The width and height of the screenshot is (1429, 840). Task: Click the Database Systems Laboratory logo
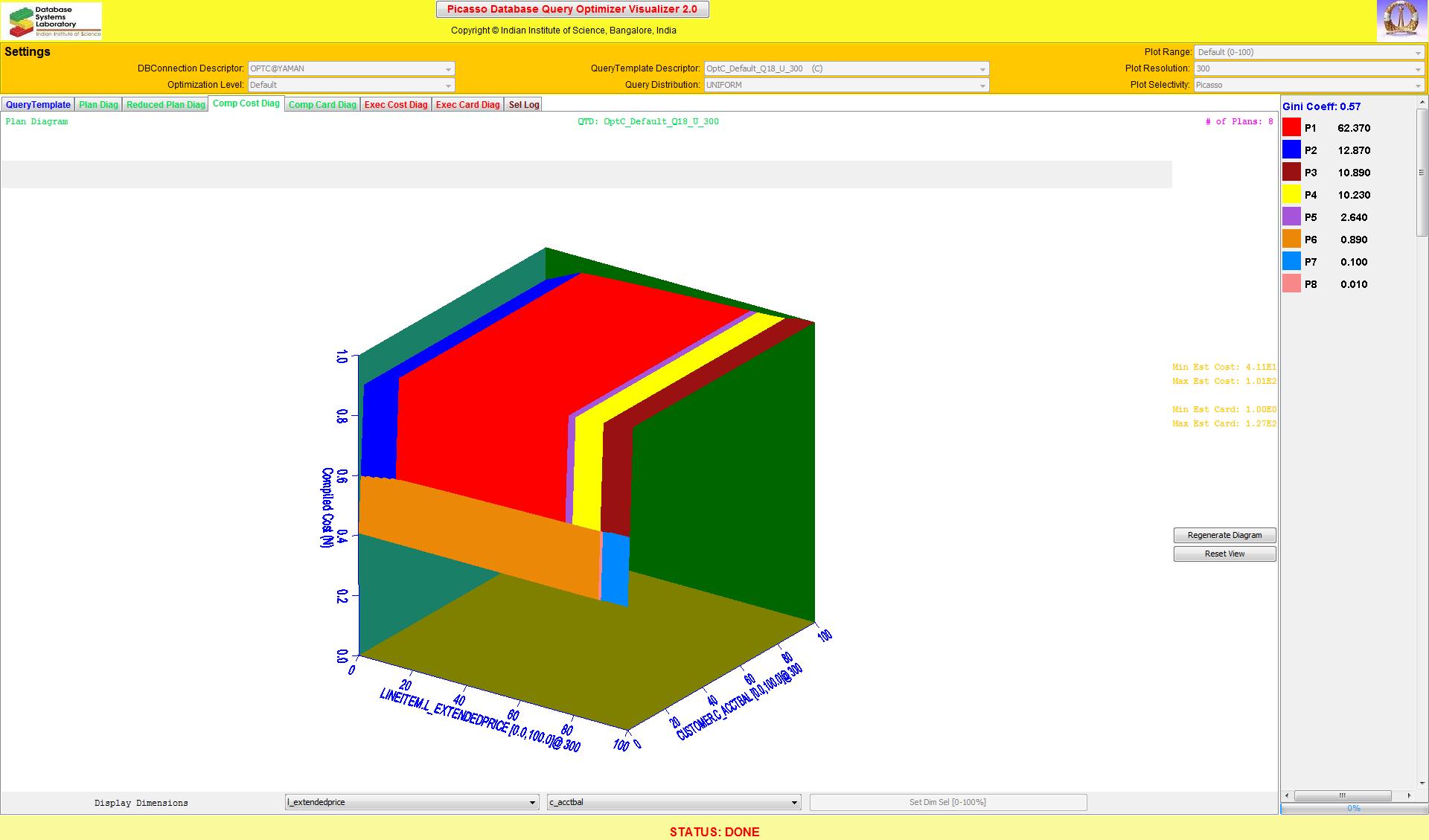[x=51, y=21]
